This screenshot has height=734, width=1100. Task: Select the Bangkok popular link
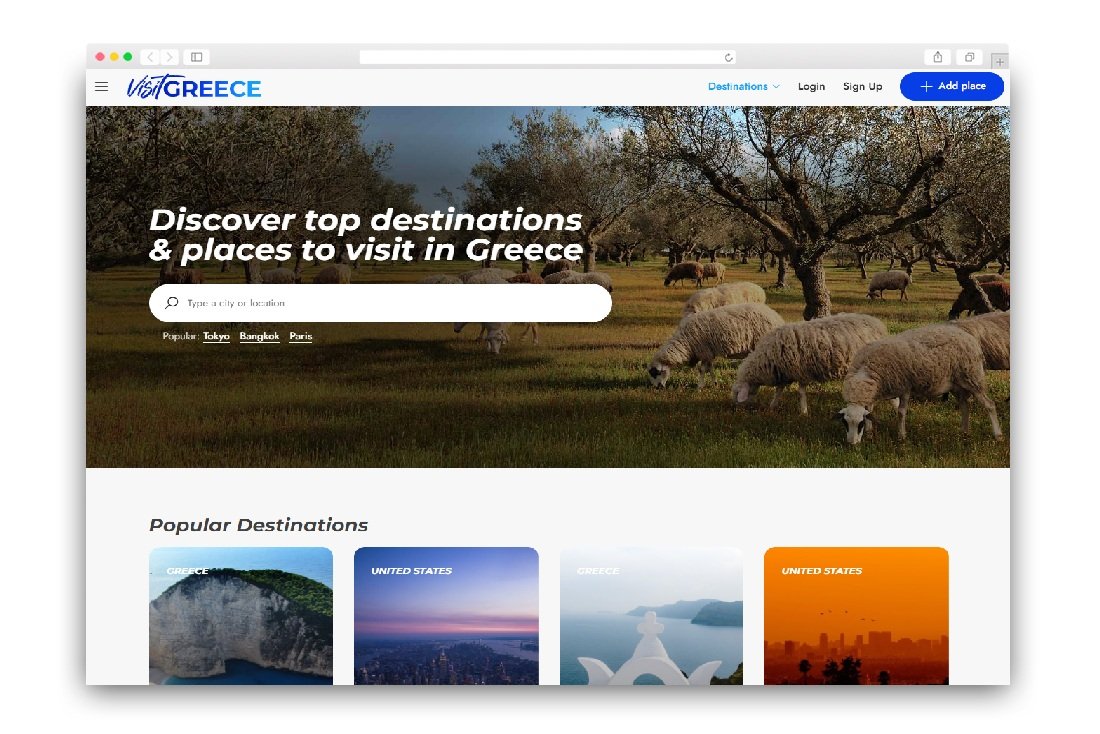pyautogui.click(x=259, y=336)
